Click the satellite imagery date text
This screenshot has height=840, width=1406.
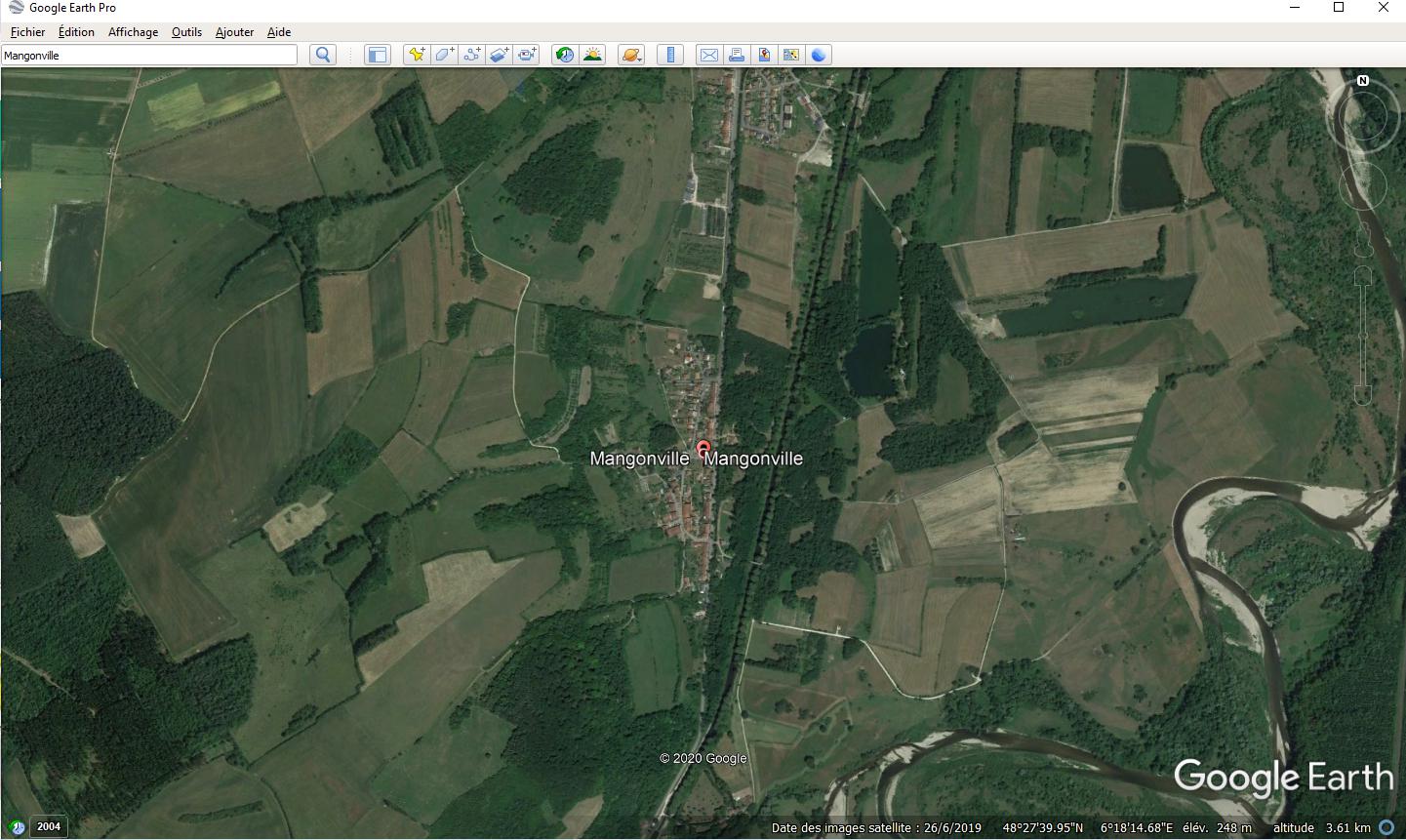coord(876,828)
